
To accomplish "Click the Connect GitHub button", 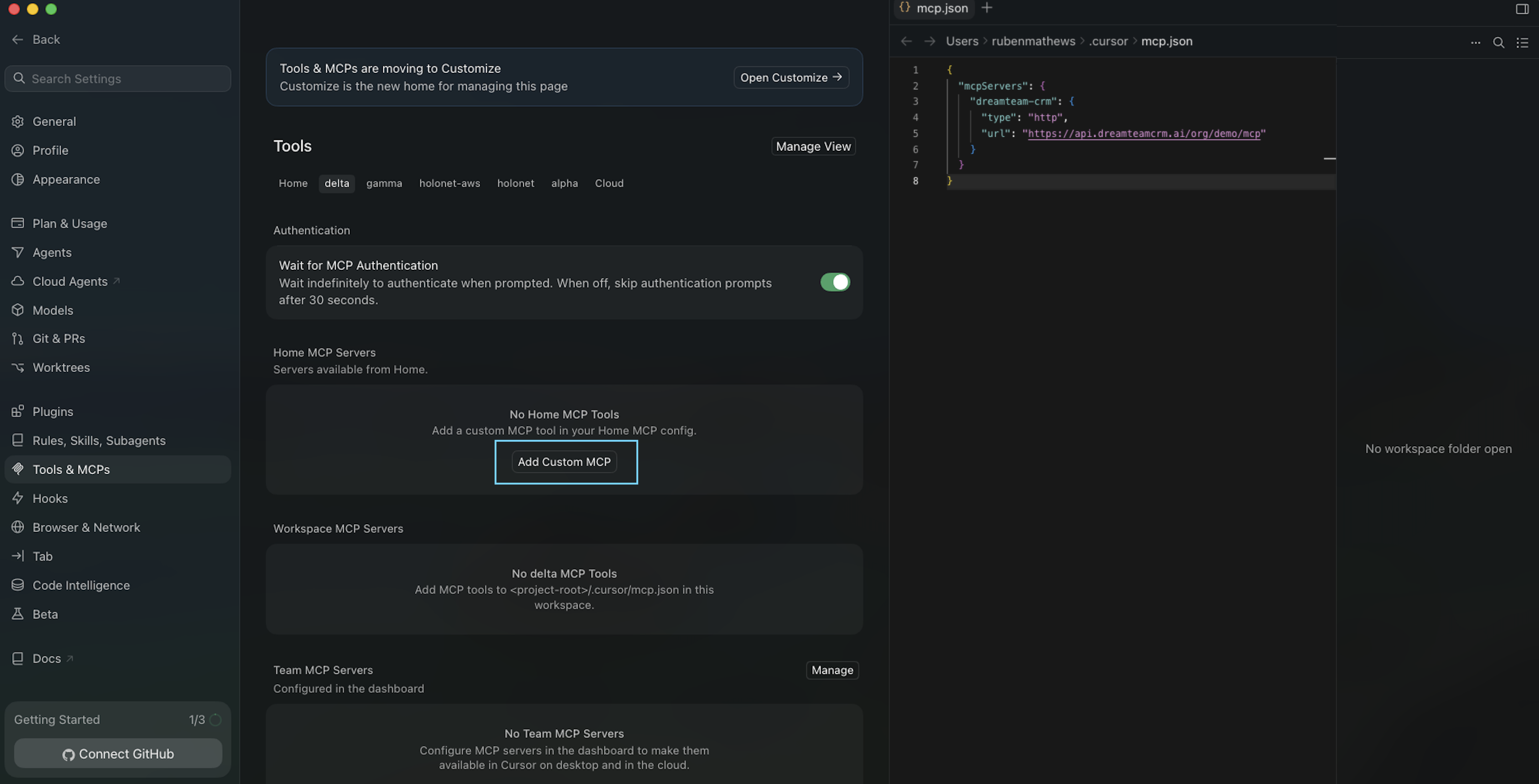I will coord(118,753).
